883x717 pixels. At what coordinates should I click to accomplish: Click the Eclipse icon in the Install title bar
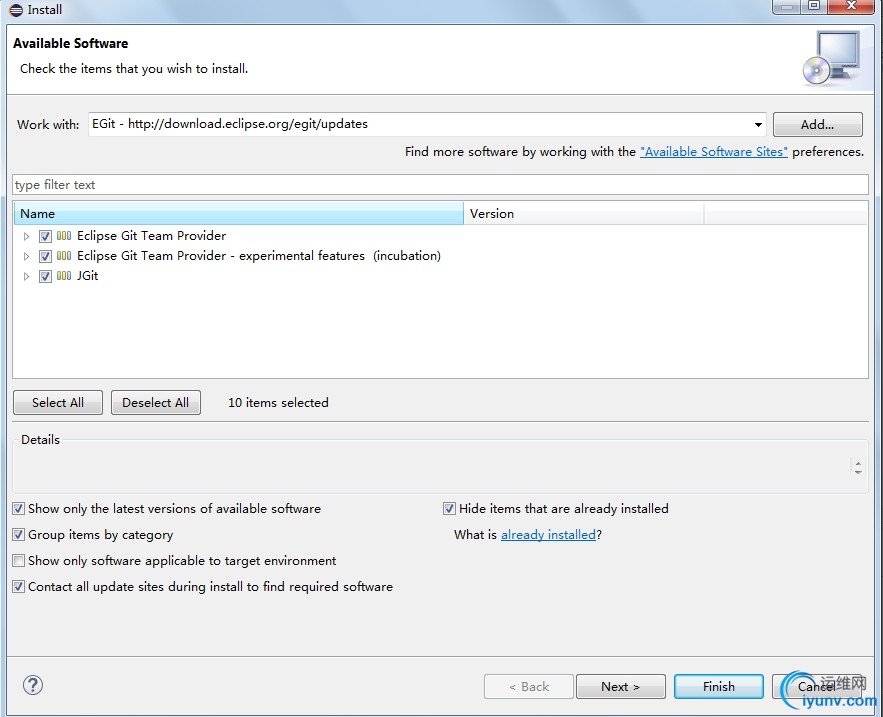(16, 10)
